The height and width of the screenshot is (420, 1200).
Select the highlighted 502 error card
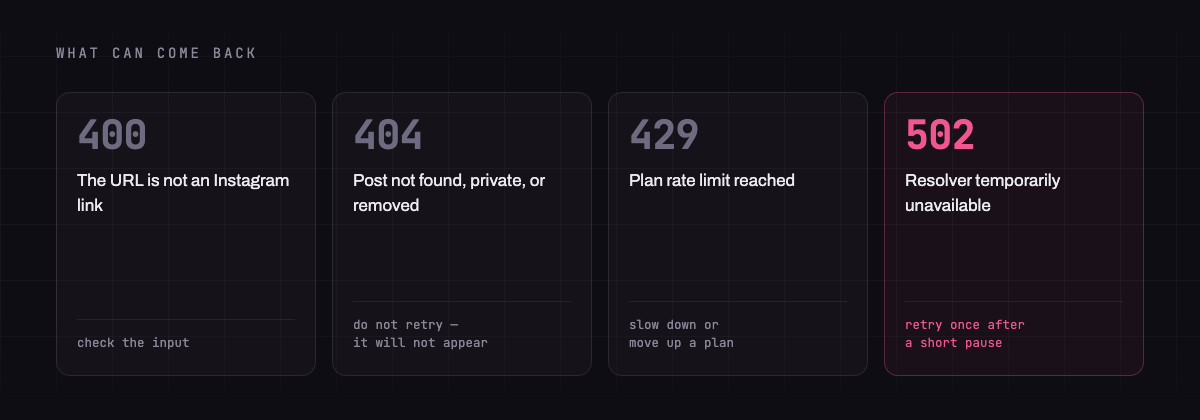(1014, 234)
